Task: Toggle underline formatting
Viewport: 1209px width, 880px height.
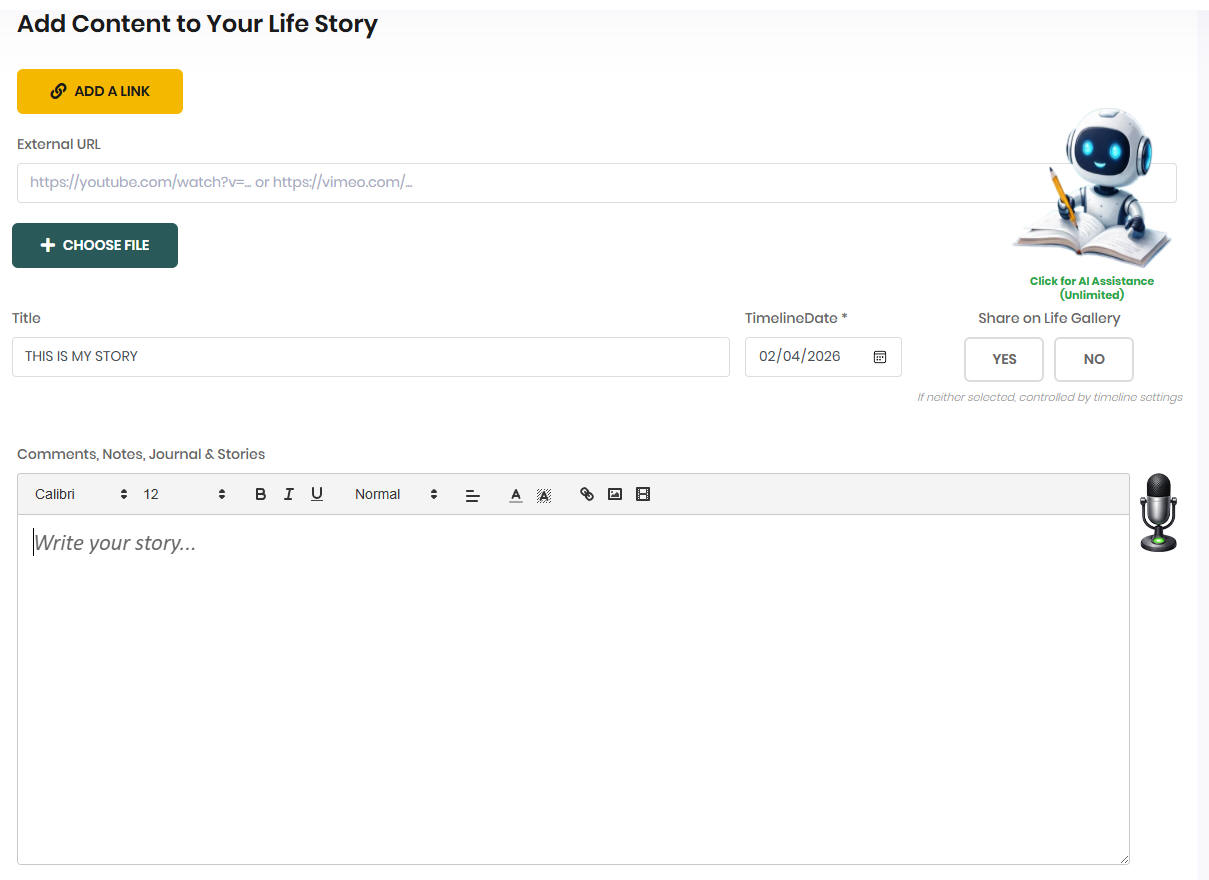Action: pos(316,493)
